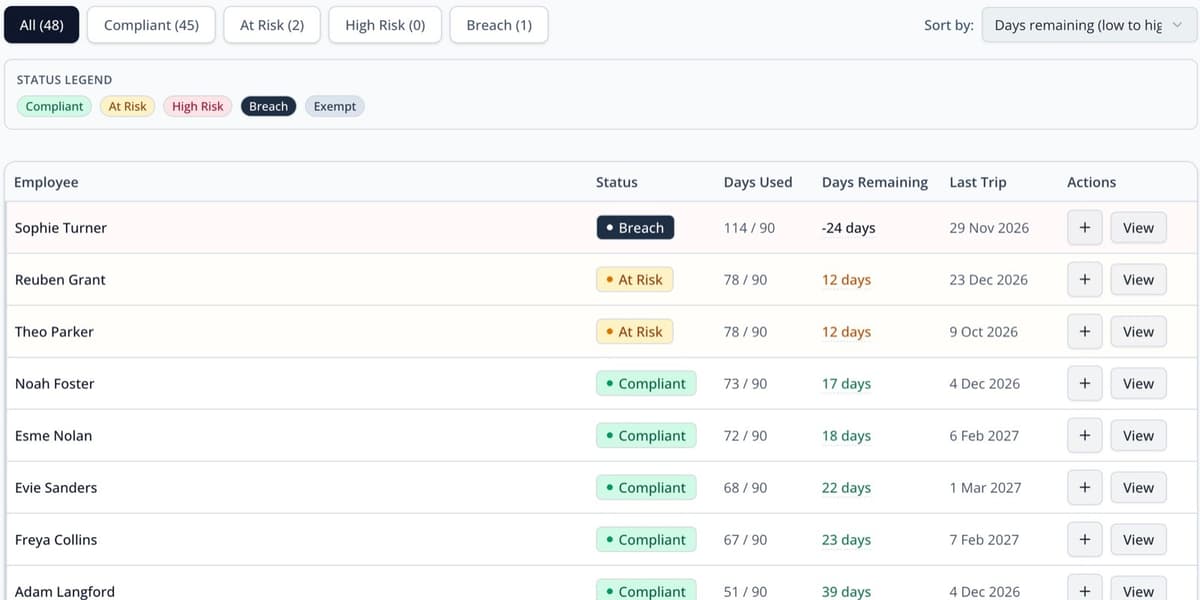This screenshot has width=1200, height=600.
Task: Click the 6 Feb 2027 last trip date
Action: 985,436
